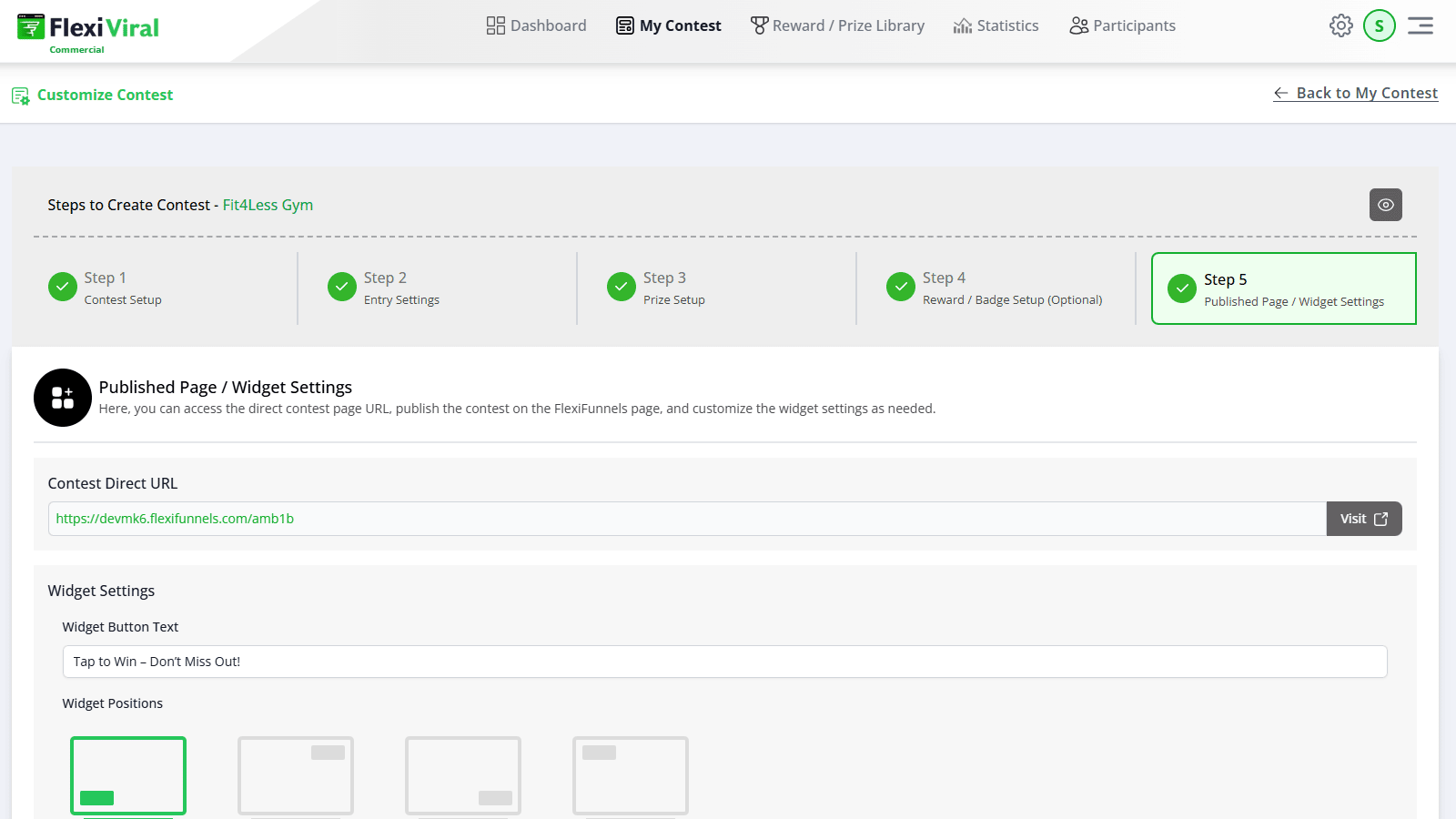Click Back to My Contest link
This screenshot has width=1456, height=819.
[1355, 93]
